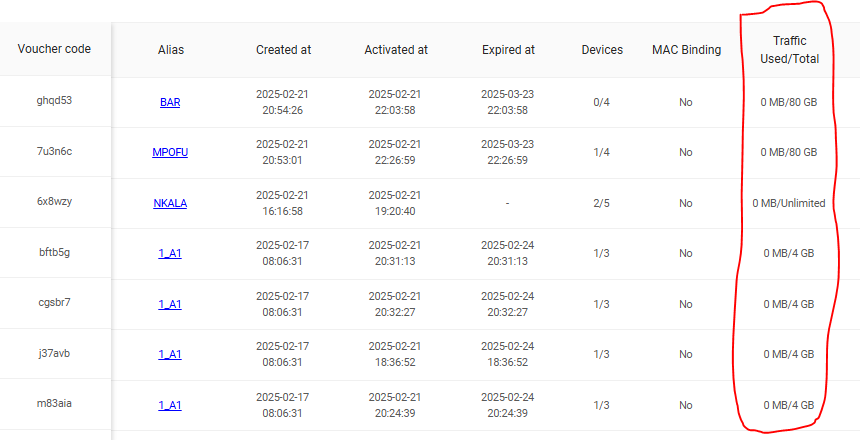Screen dimensions: 860x440
Task: Open 1_A1 link for voucher j37avb
Action: pyautogui.click(x=170, y=354)
